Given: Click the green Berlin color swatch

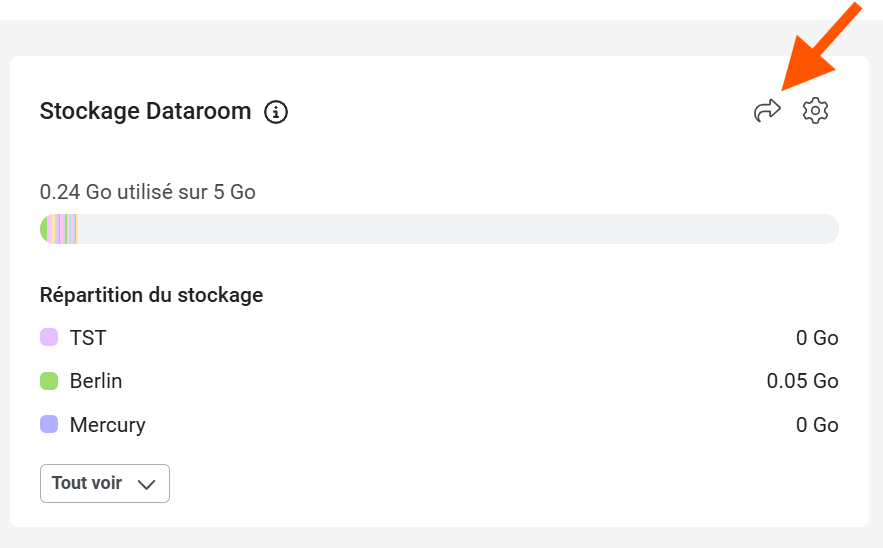Looking at the screenshot, I should 49,381.
